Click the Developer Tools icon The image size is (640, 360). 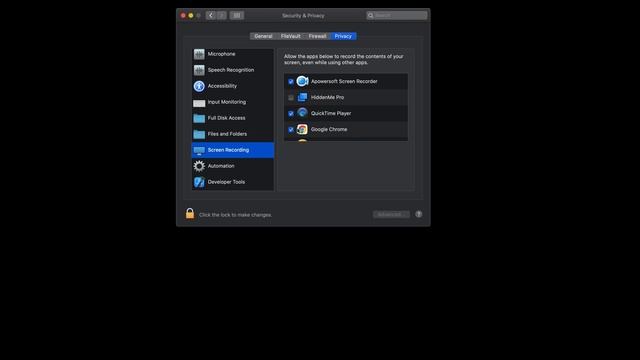point(199,182)
